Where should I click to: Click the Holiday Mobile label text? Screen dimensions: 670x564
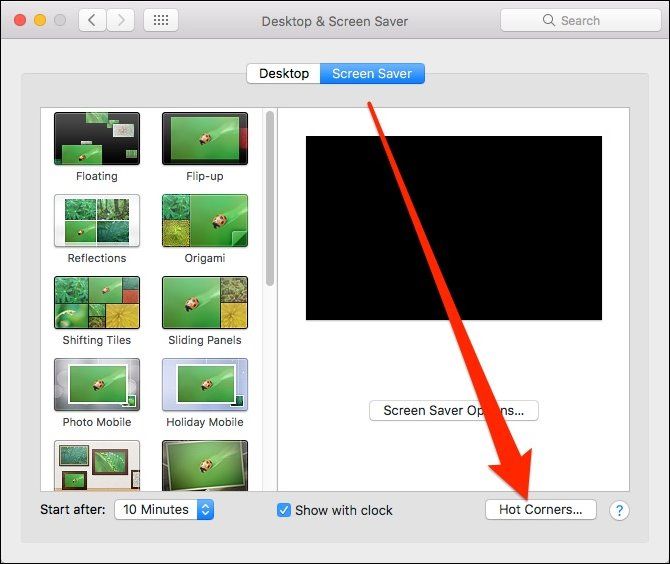coord(205,422)
